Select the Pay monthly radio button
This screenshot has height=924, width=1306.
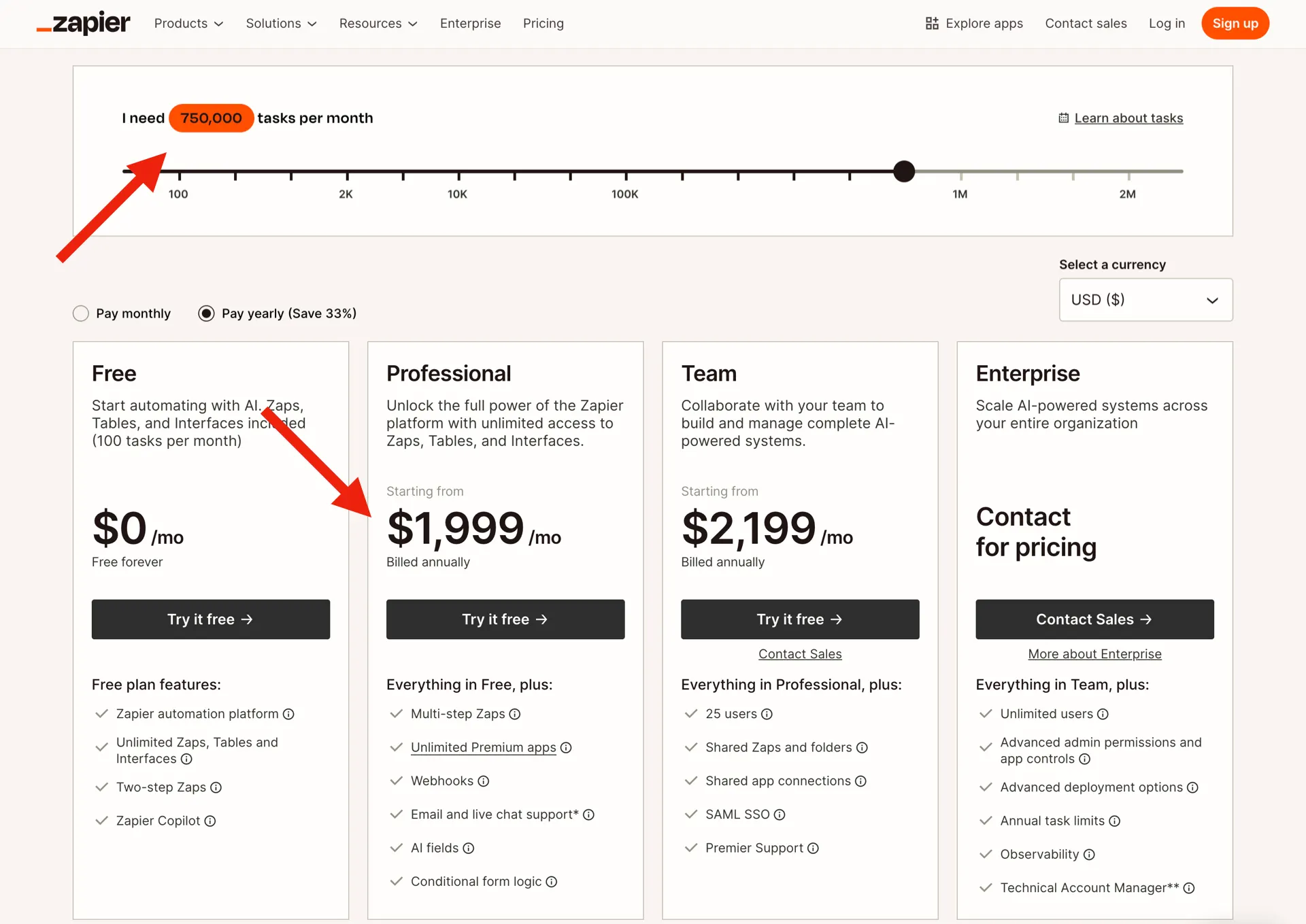[81, 313]
